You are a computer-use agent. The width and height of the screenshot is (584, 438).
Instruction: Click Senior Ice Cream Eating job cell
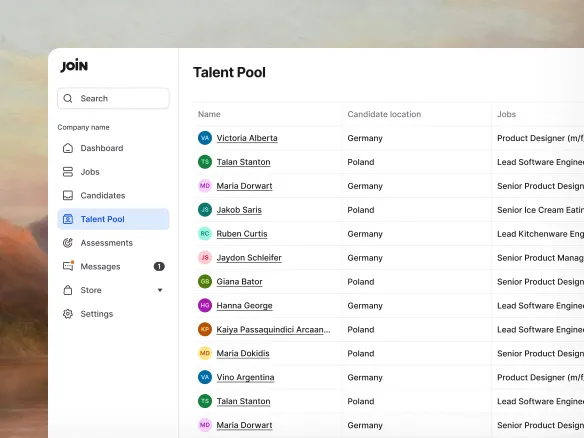[540, 210]
